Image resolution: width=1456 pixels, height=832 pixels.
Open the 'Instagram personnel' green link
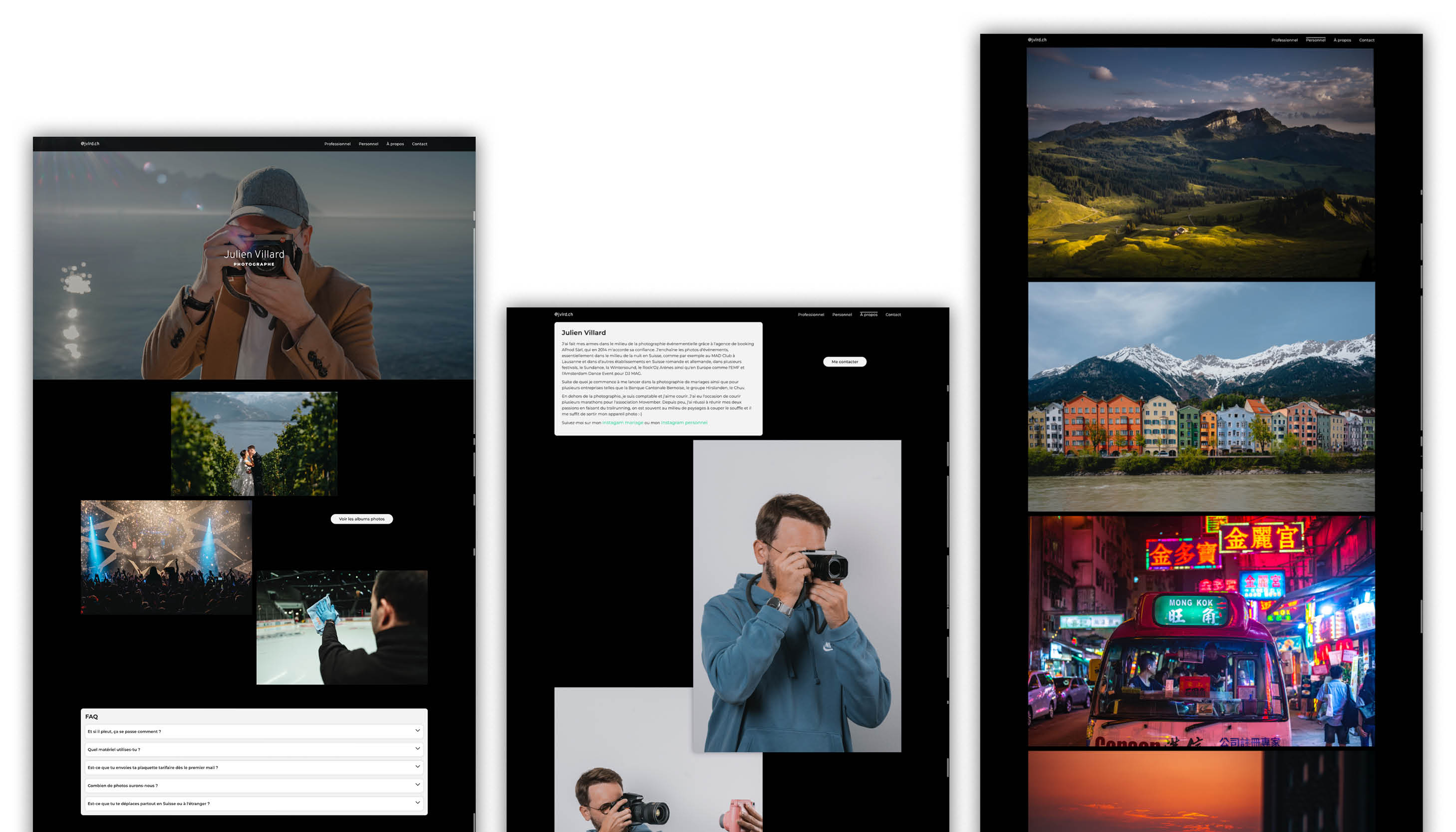pos(684,423)
